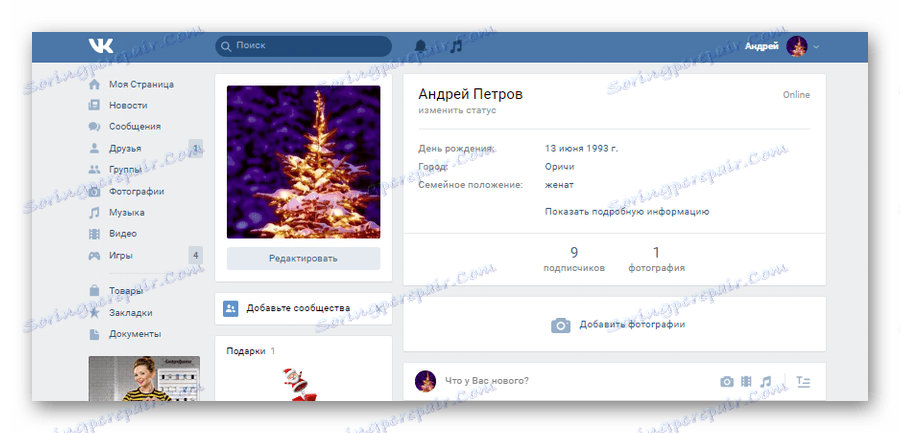Viewport: 900px width, 433px height.
Task: Expand Показать подробную информацию
Action: (x=627, y=211)
